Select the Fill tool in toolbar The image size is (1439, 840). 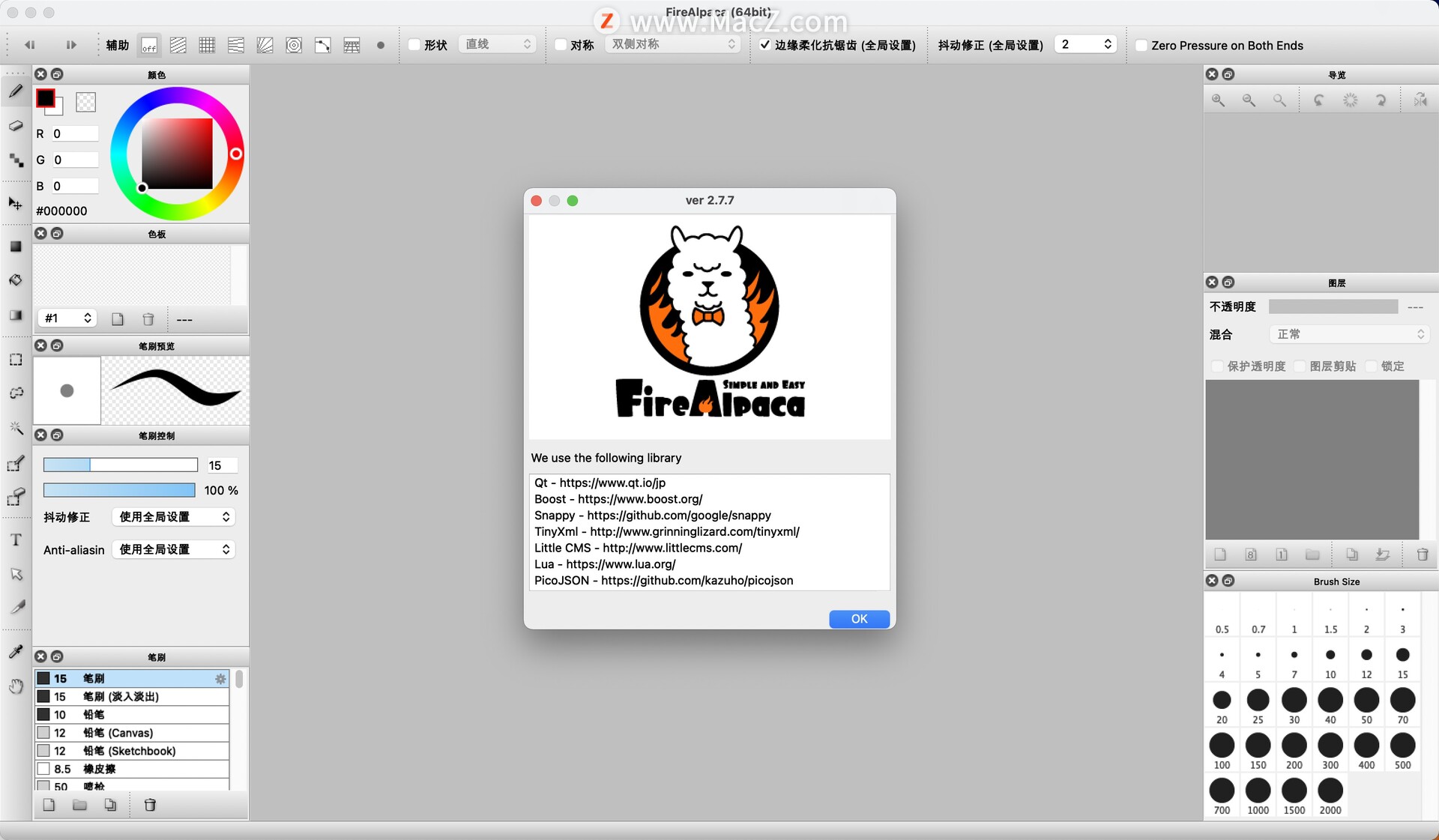click(14, 279)
